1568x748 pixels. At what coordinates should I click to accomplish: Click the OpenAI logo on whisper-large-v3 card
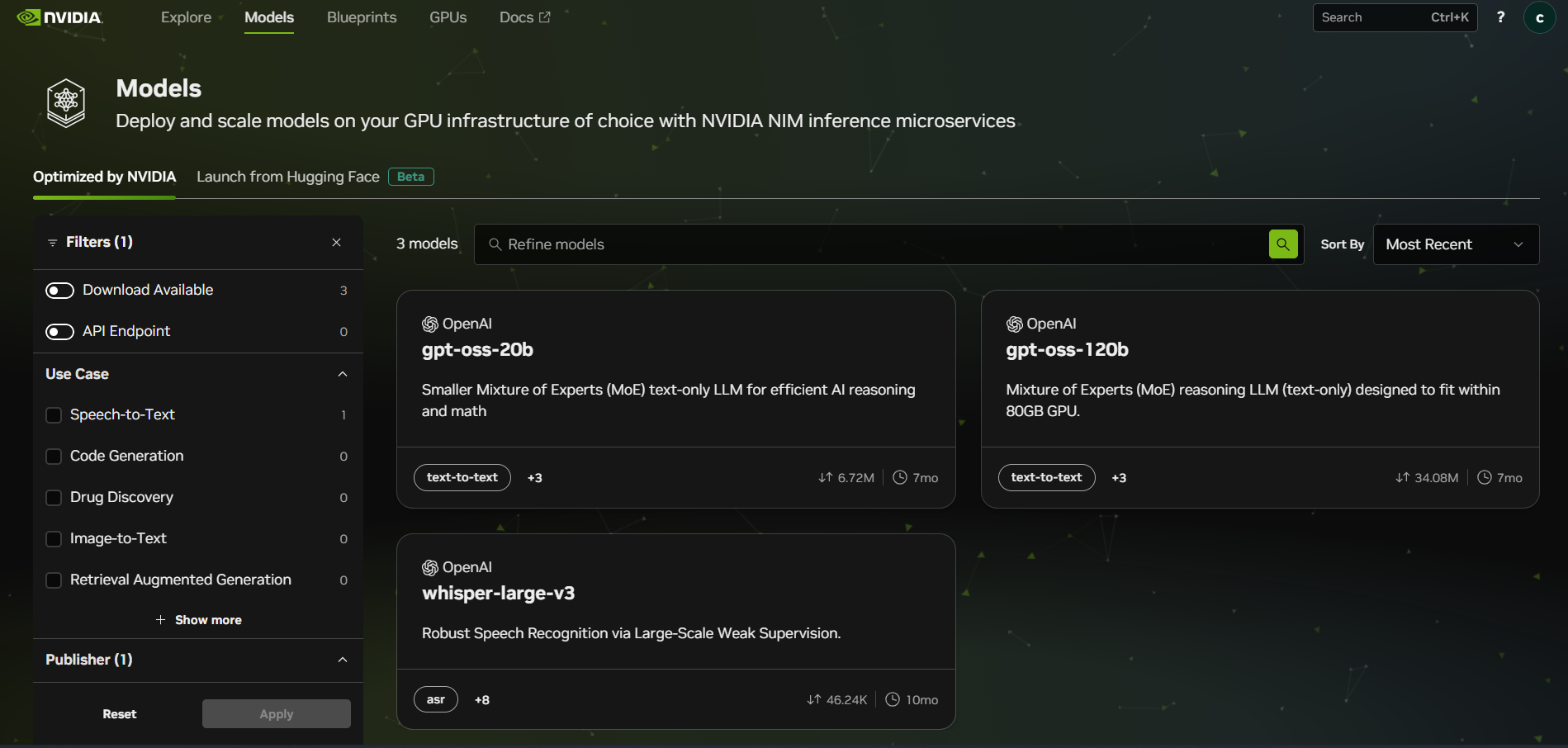click(x=430, y=567)
